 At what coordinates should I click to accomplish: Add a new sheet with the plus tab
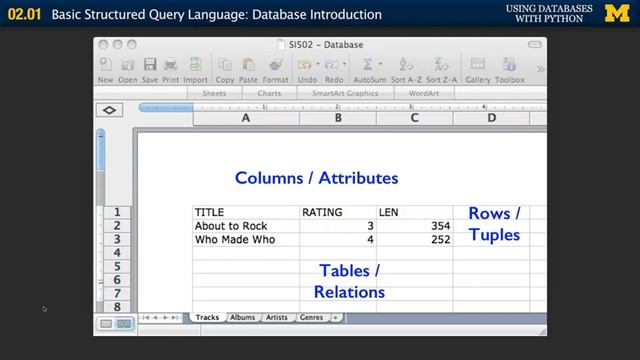coord(336,318)
